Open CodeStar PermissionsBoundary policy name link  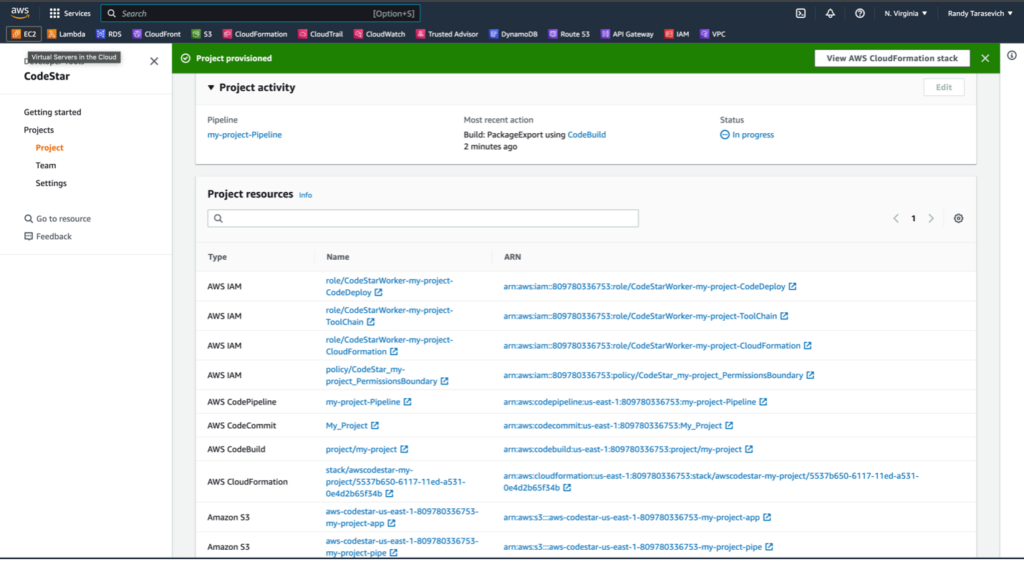coord(387,375)
